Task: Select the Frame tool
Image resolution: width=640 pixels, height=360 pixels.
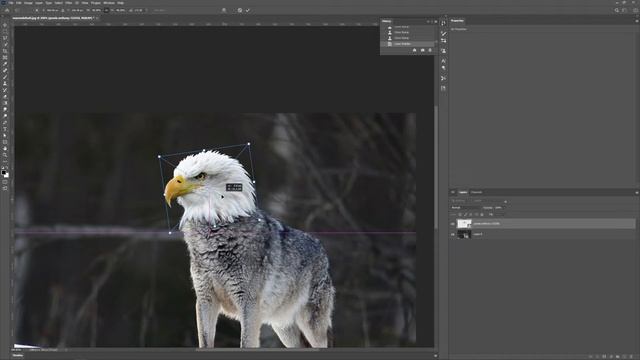Action: coord(5,57)
